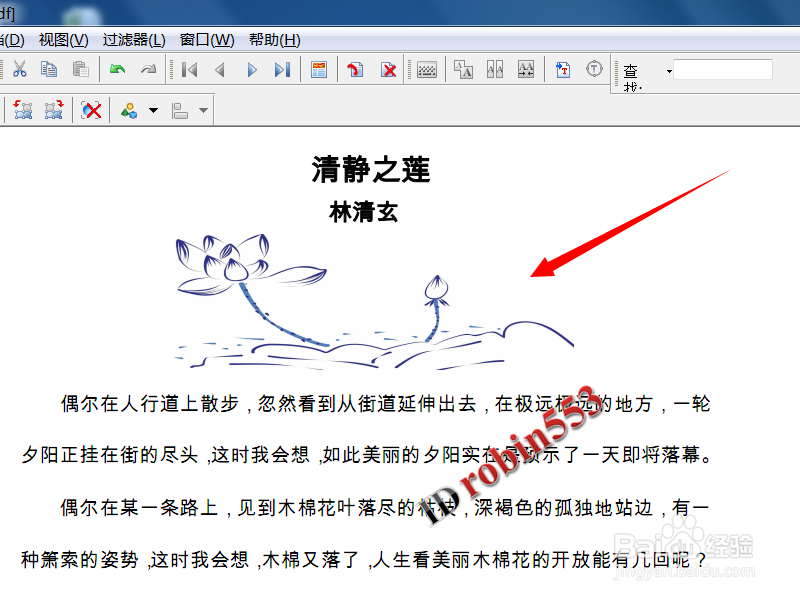This screenshot has width=800, height=599.
Task: Go to the previous page
Action: coord(220,69)
